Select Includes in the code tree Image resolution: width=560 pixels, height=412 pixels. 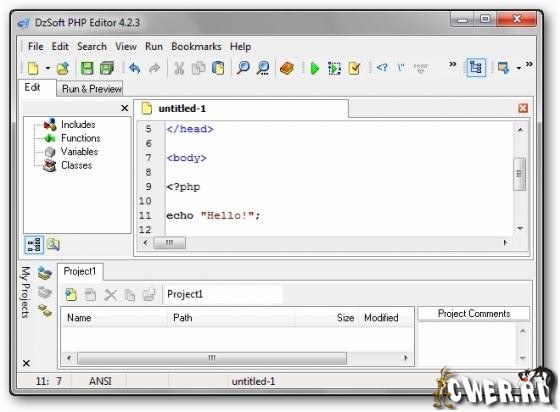pyautogui.click(x=78, y=125)
